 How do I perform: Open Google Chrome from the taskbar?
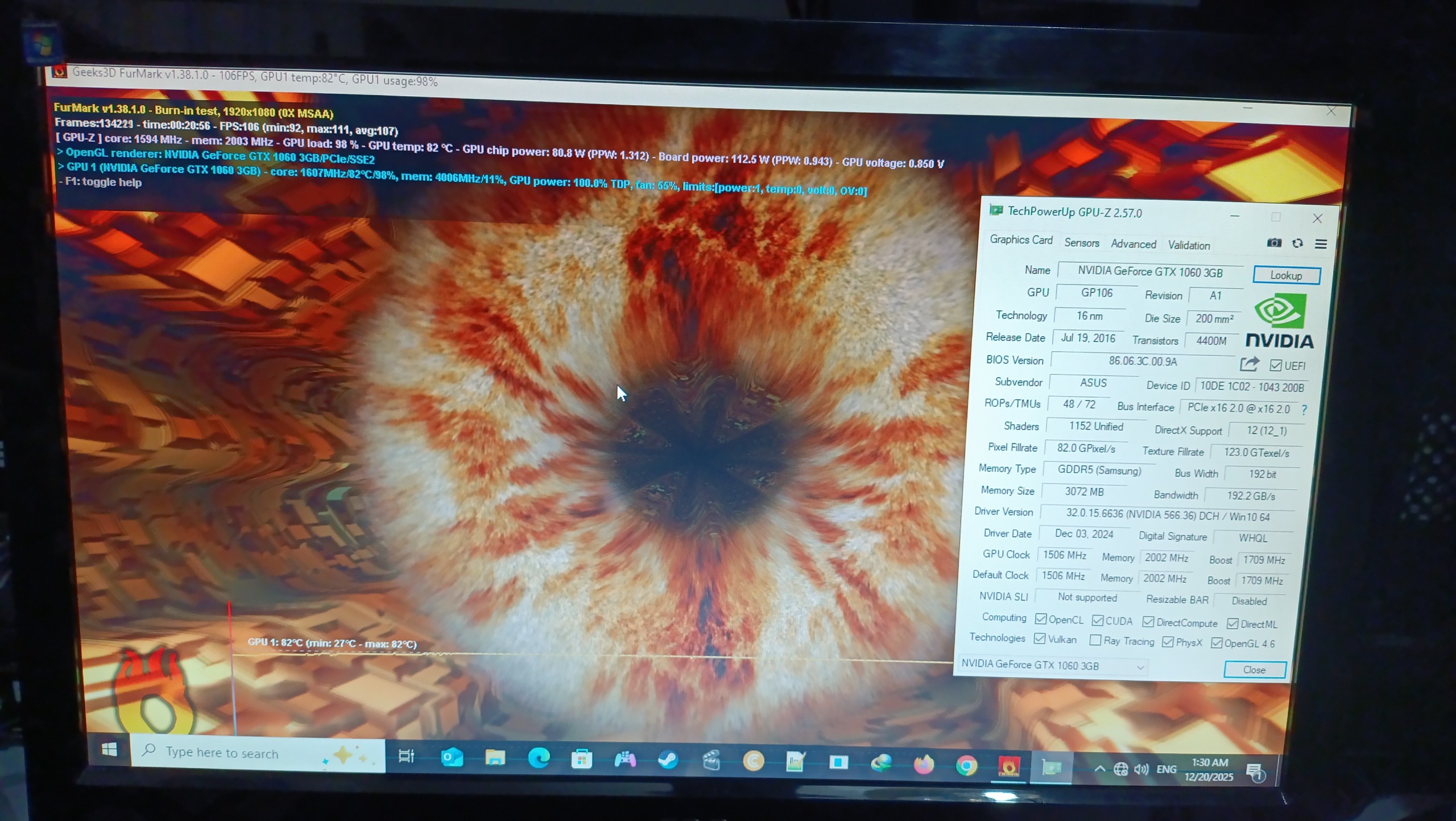coord(966,766)
